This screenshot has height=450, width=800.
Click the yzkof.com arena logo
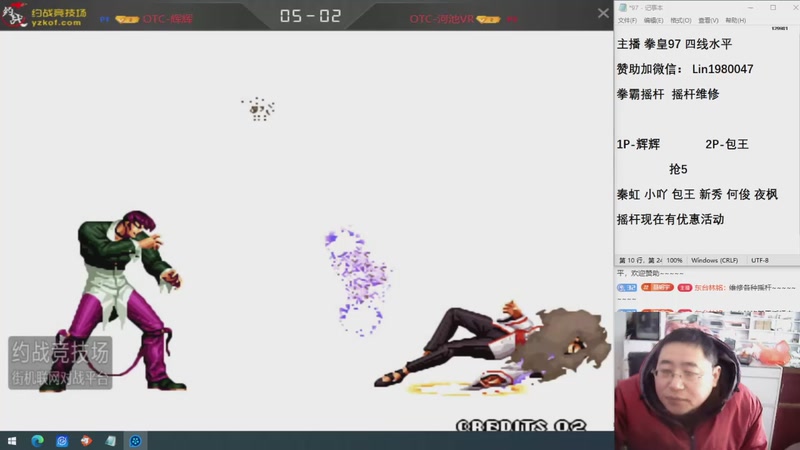coord(44,16)
